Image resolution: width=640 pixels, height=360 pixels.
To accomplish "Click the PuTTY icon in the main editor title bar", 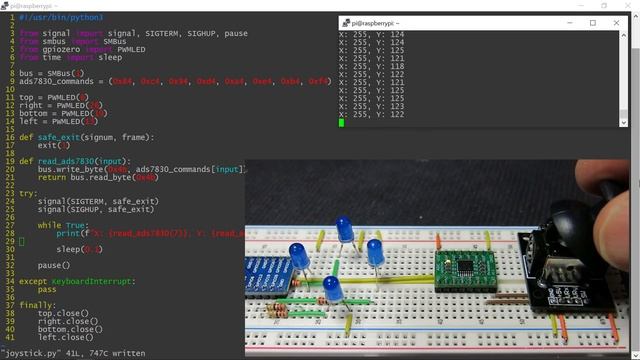I will click(5, 5).
